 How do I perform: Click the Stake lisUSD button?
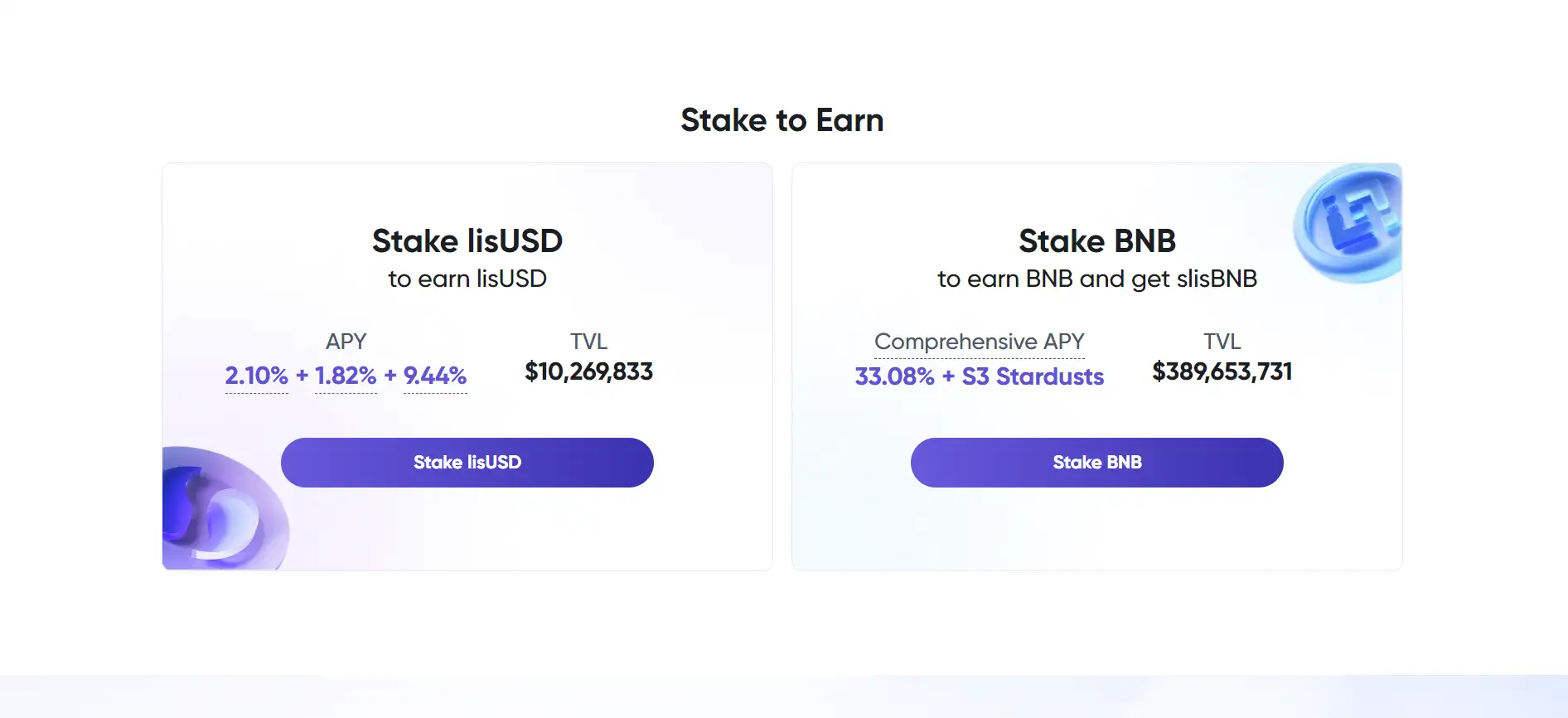[x=467, y=463]
